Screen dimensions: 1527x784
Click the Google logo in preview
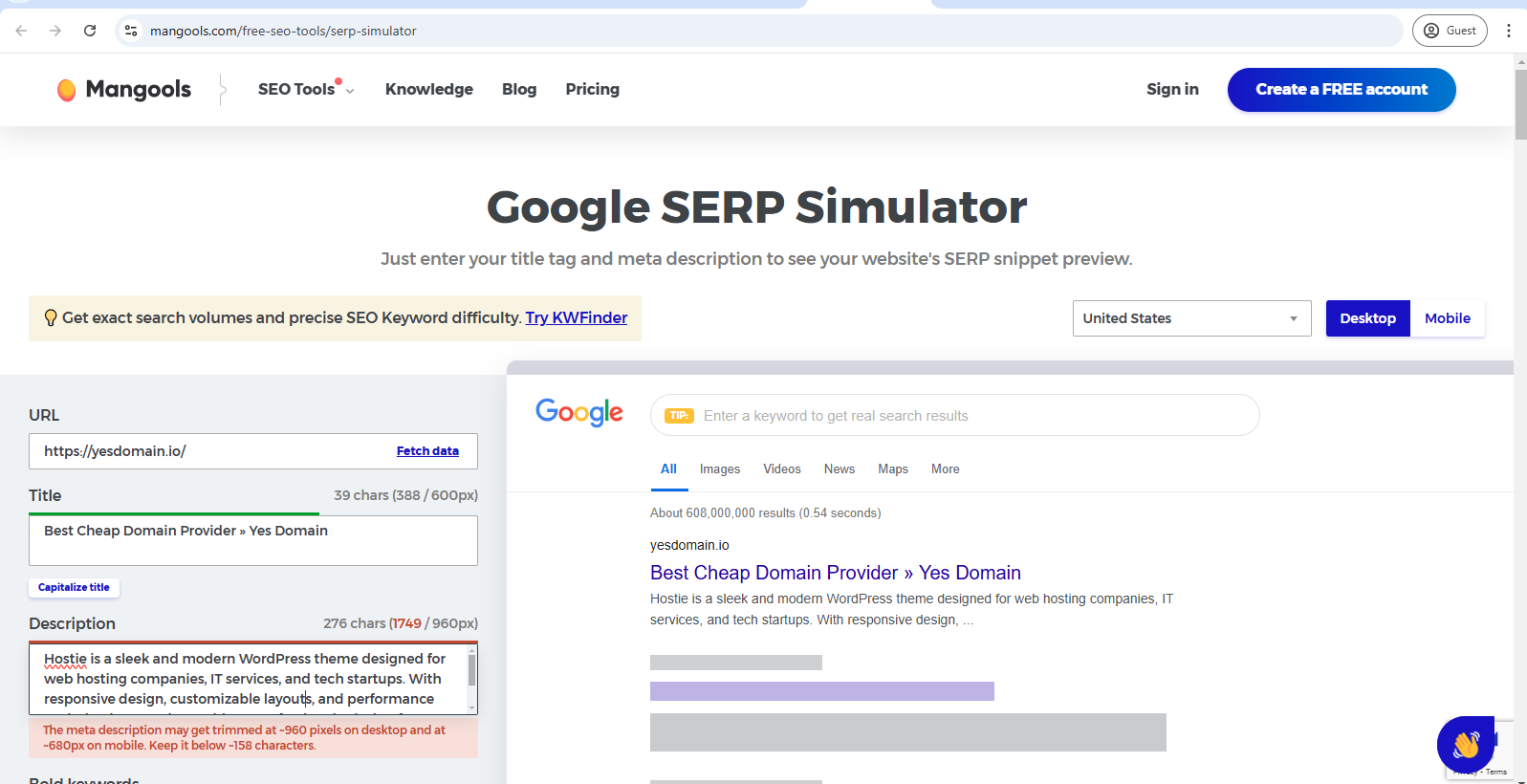[579, 412]
